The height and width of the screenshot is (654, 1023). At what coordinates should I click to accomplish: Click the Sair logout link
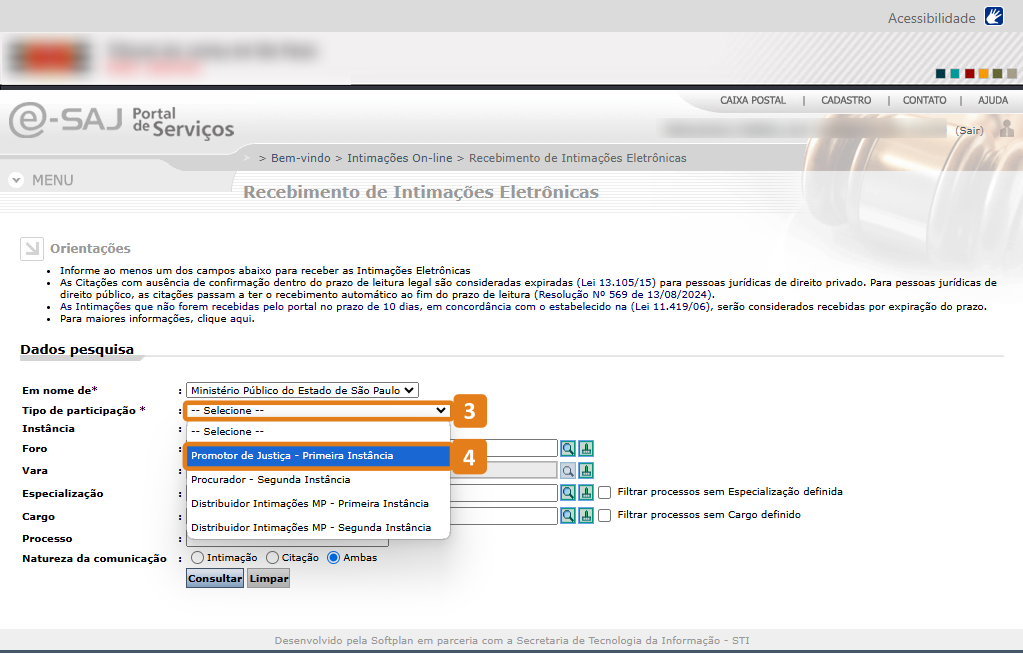969,131
